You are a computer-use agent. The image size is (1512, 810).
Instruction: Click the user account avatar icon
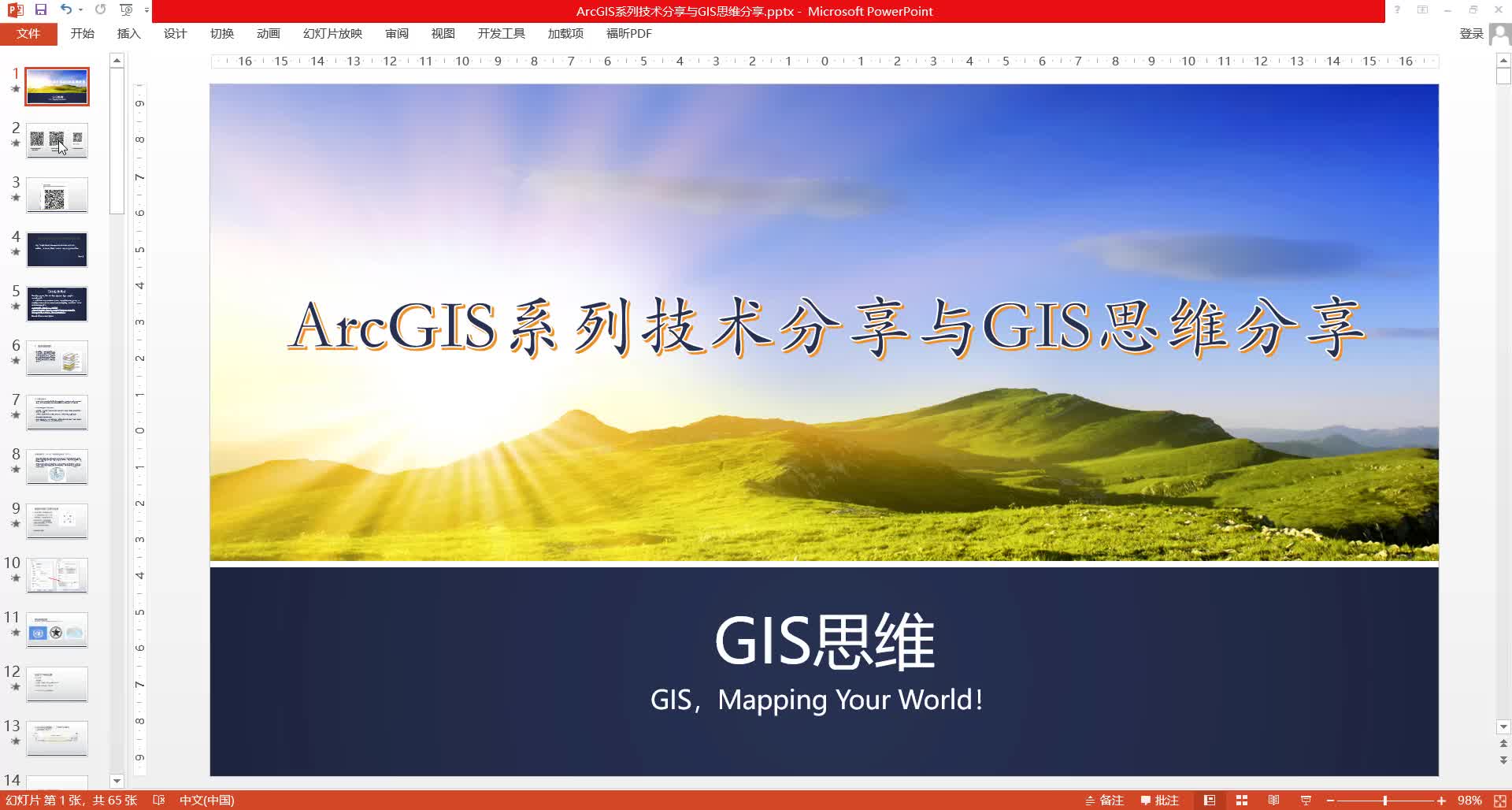(x=1499, y=35)
